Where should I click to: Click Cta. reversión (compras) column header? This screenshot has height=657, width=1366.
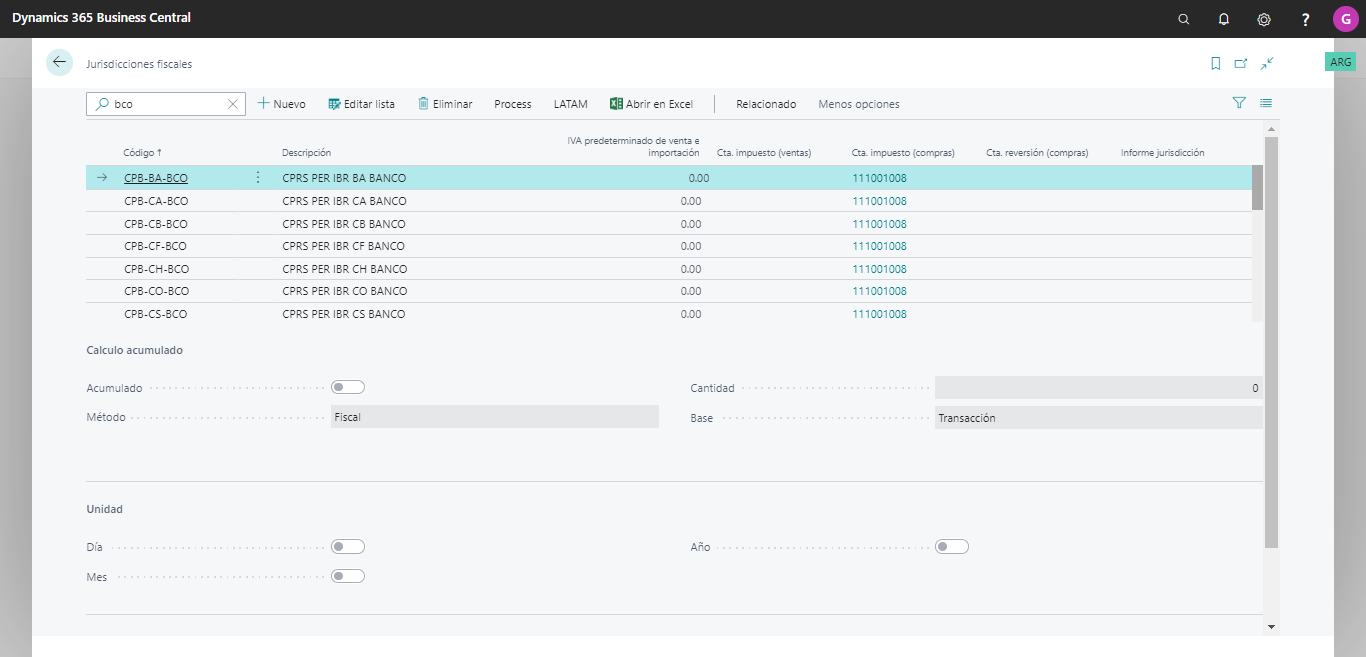click(x=1037, y=153)
